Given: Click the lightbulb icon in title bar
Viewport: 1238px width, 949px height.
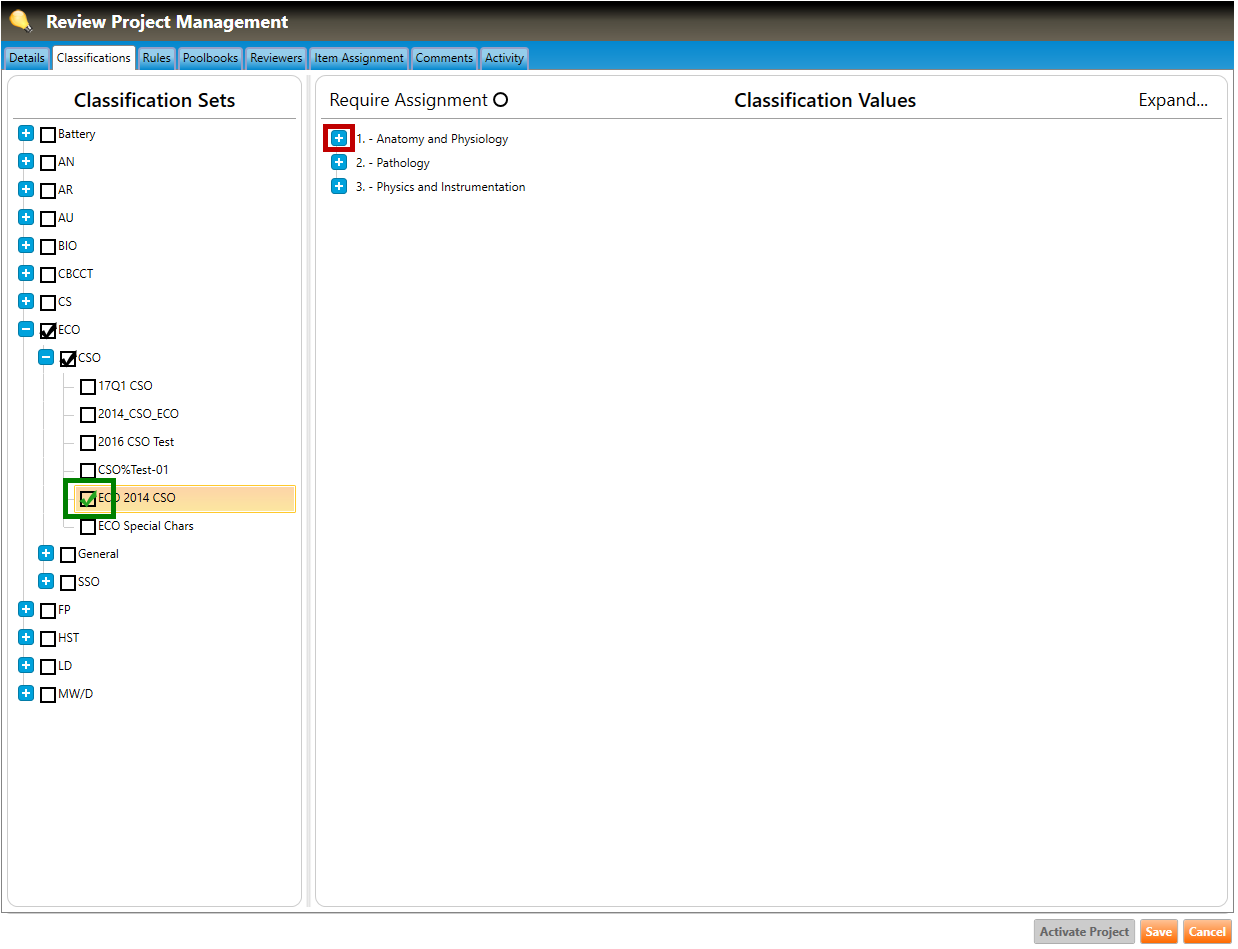Looking at the screenshot, I should pos(20,21).
